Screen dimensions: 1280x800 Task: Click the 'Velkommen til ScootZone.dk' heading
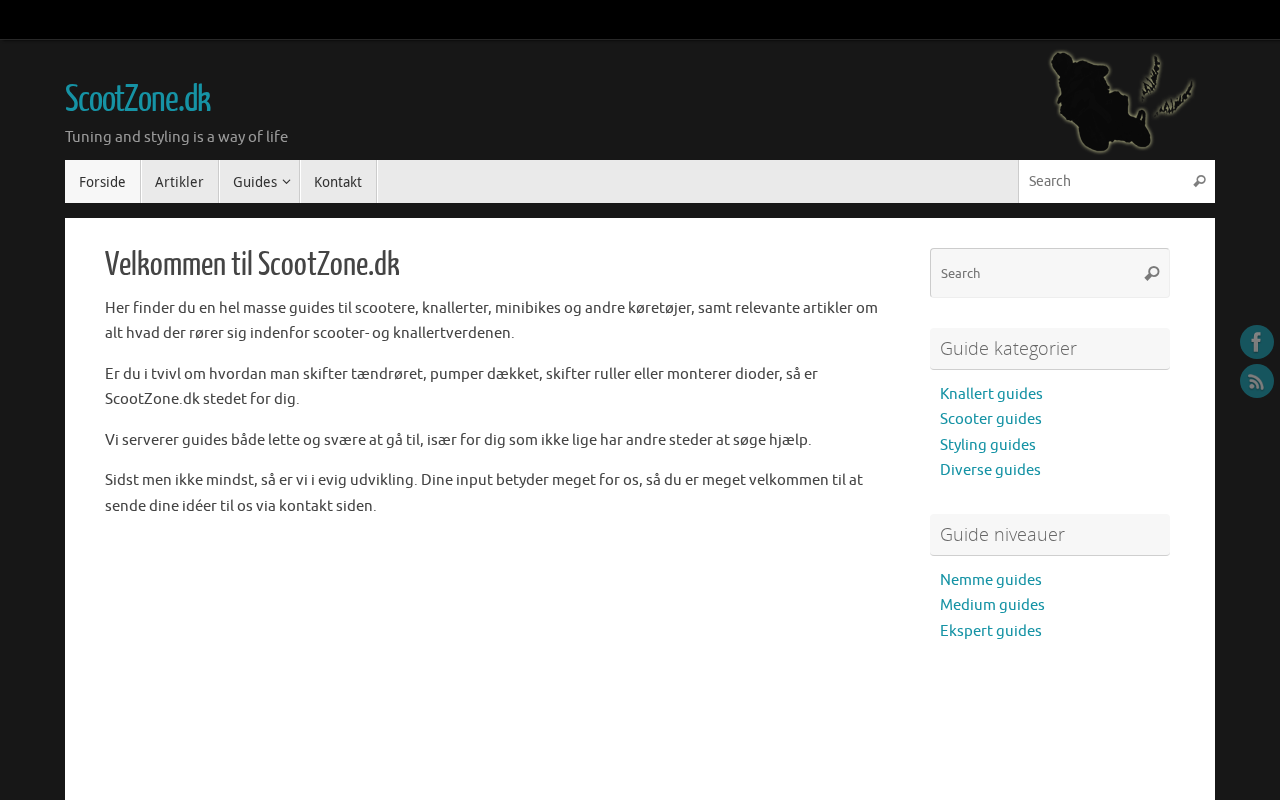pyautogui.click(x=252, y=264)
